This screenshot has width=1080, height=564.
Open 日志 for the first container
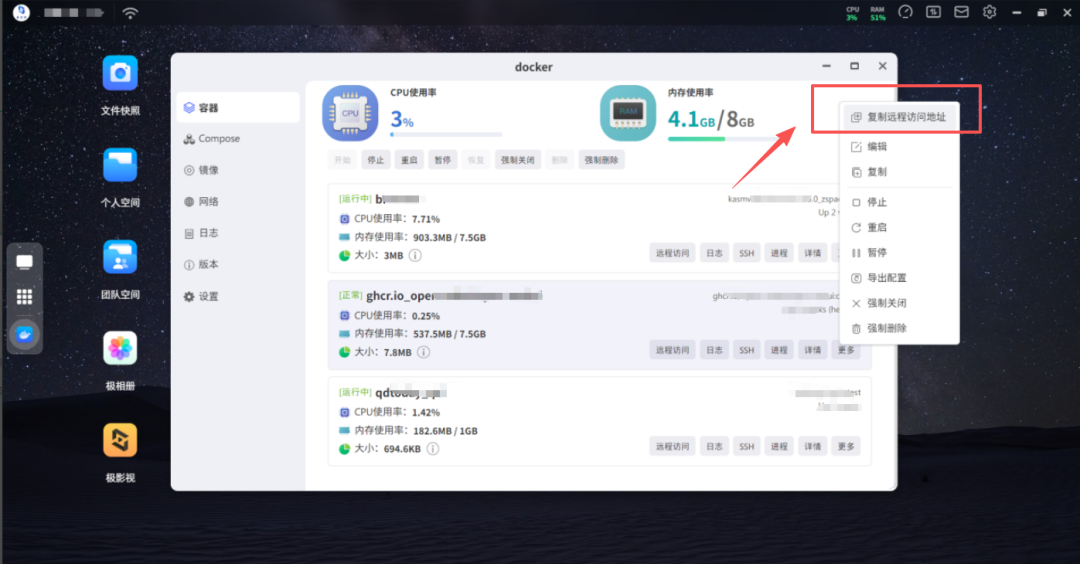[714, 253]
